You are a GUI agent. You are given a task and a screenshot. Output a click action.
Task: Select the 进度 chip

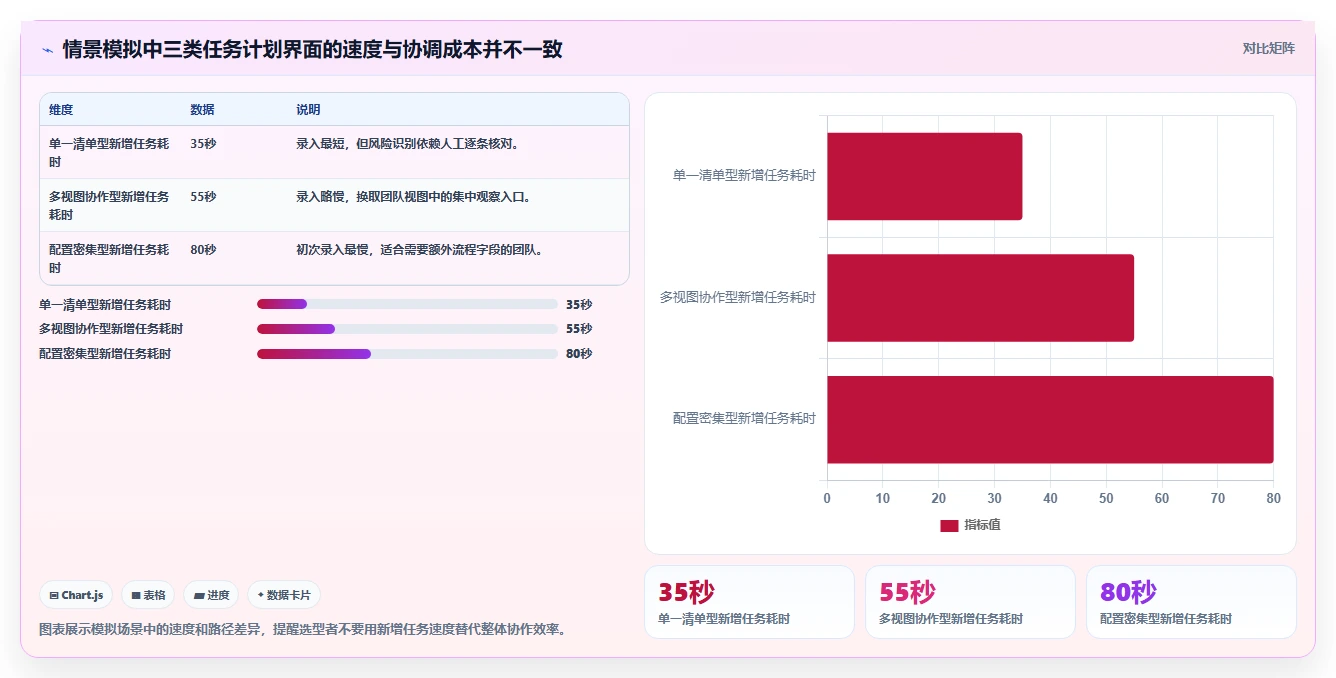tap(211, 595)
